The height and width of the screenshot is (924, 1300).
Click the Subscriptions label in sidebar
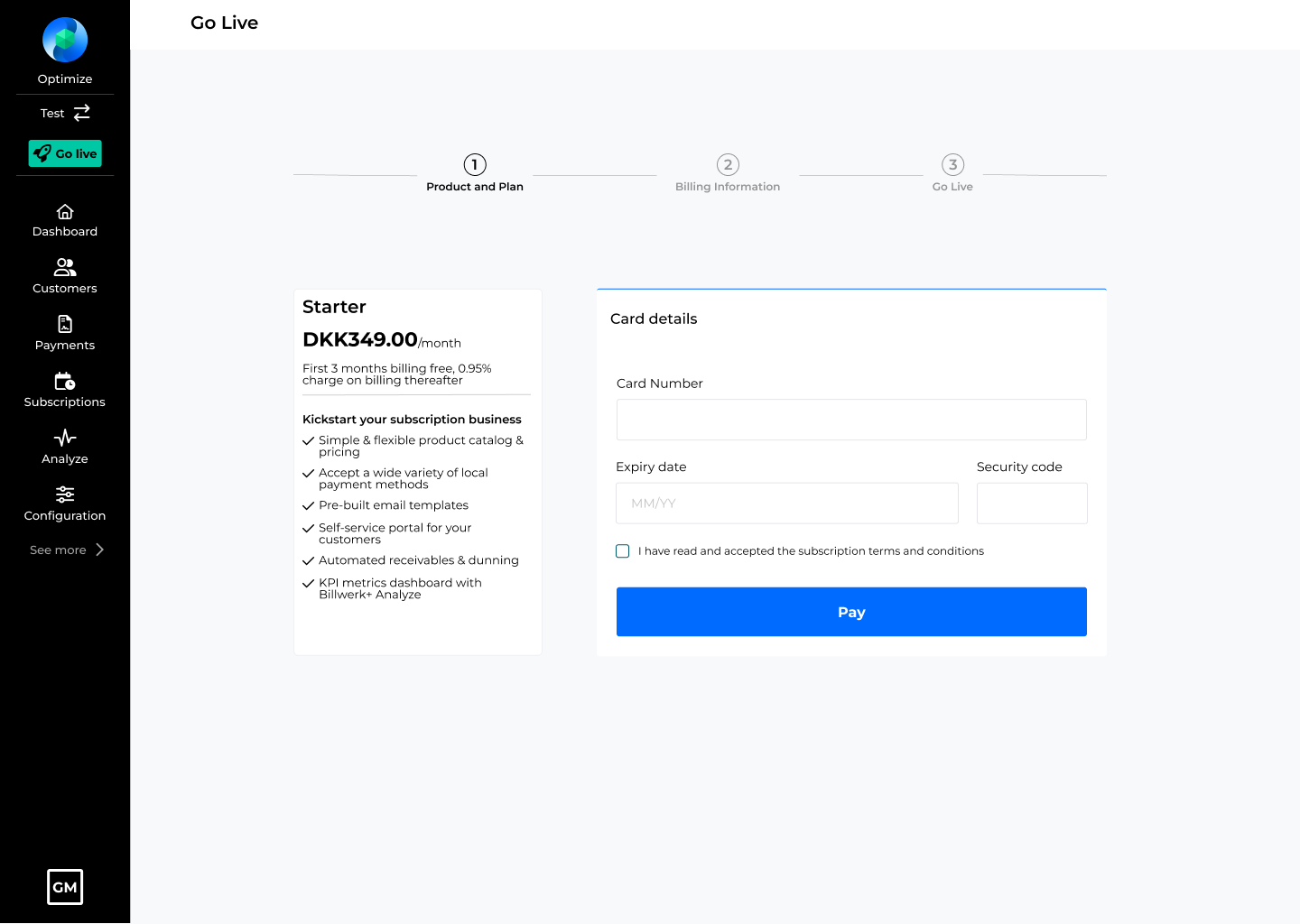65,402
